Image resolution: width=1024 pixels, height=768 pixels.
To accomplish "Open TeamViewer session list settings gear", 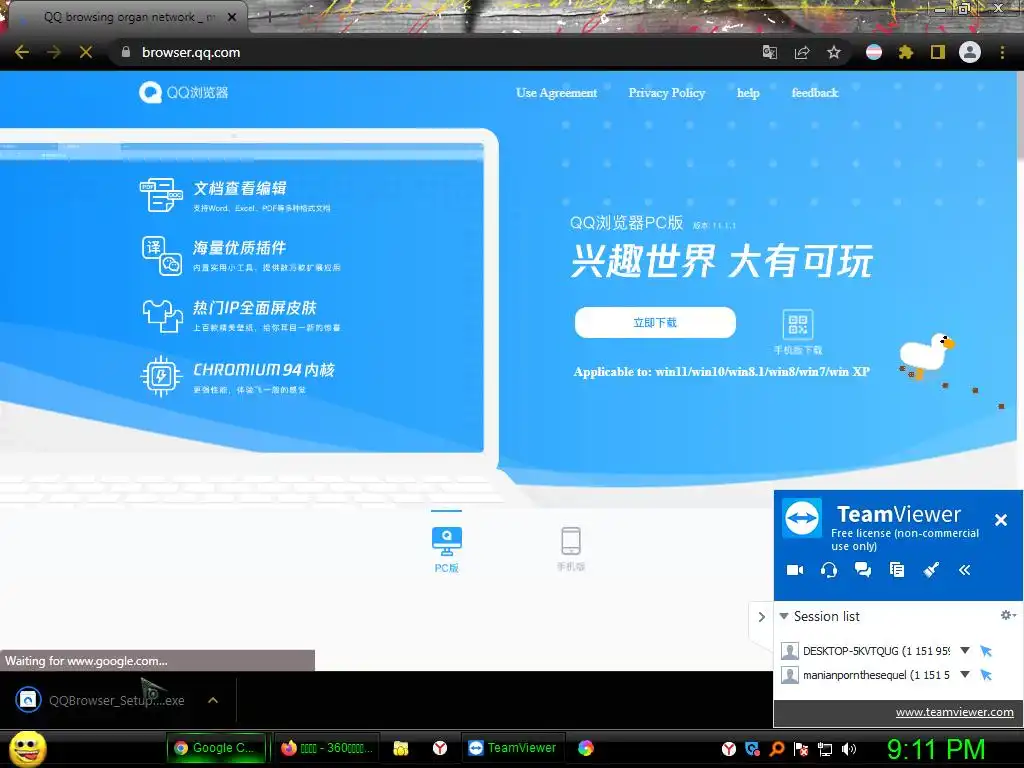I will [x=1008, y=615].
